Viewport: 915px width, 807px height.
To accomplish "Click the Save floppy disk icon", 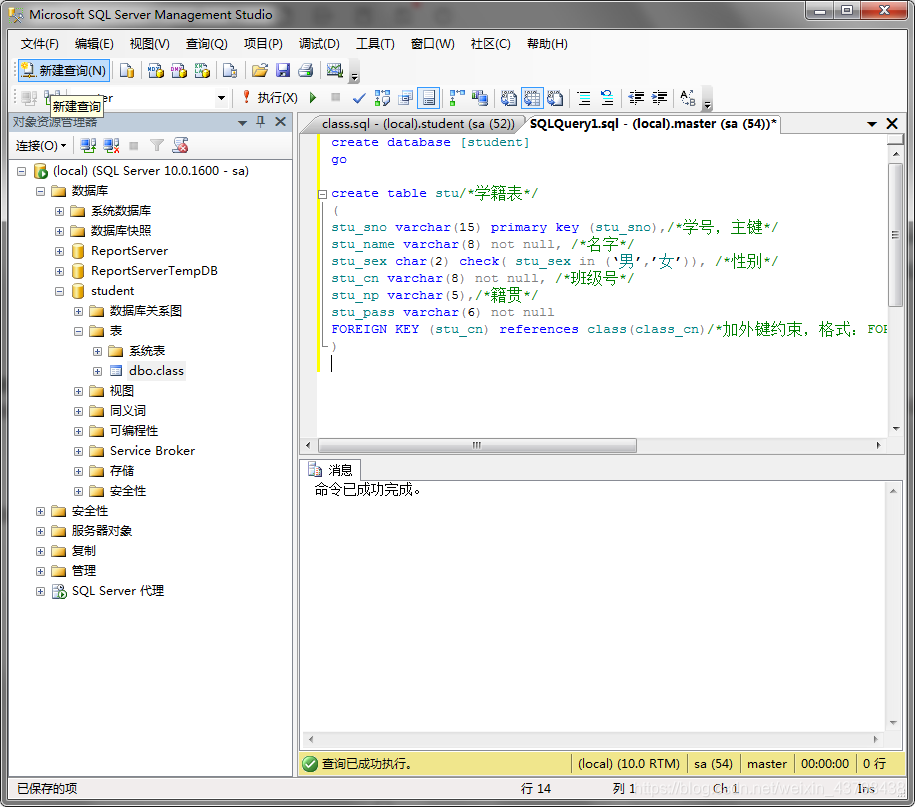I will click(283, 71).
